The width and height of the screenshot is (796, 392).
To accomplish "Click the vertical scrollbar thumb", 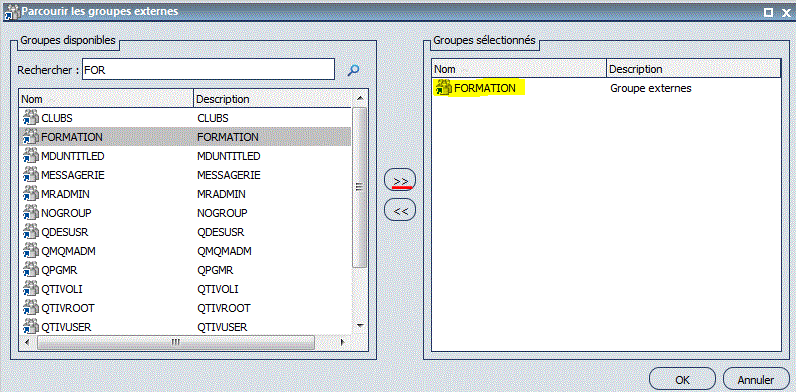I will (360, 187).
